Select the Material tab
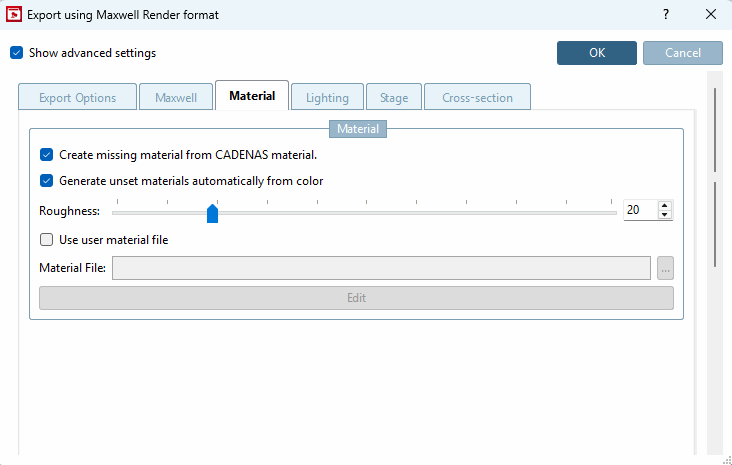The image size is (732, 465). pyautogui.click(x=252, y=96)
